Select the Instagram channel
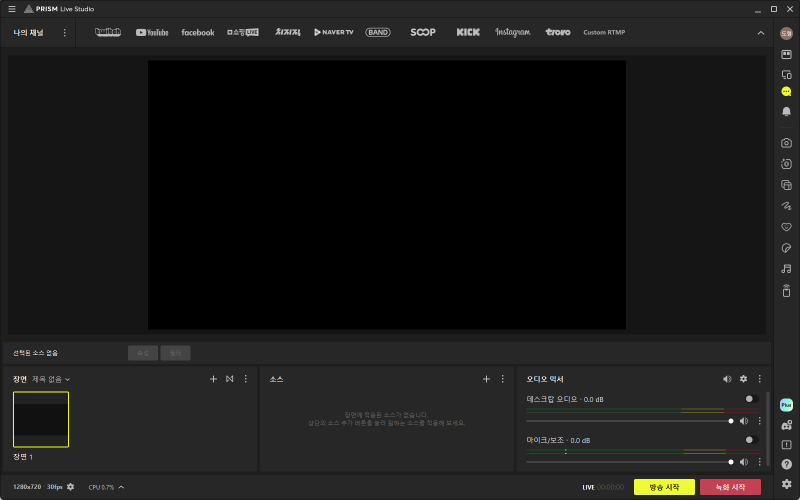This screenshot has height=500, width=800. tap(512, 32)
